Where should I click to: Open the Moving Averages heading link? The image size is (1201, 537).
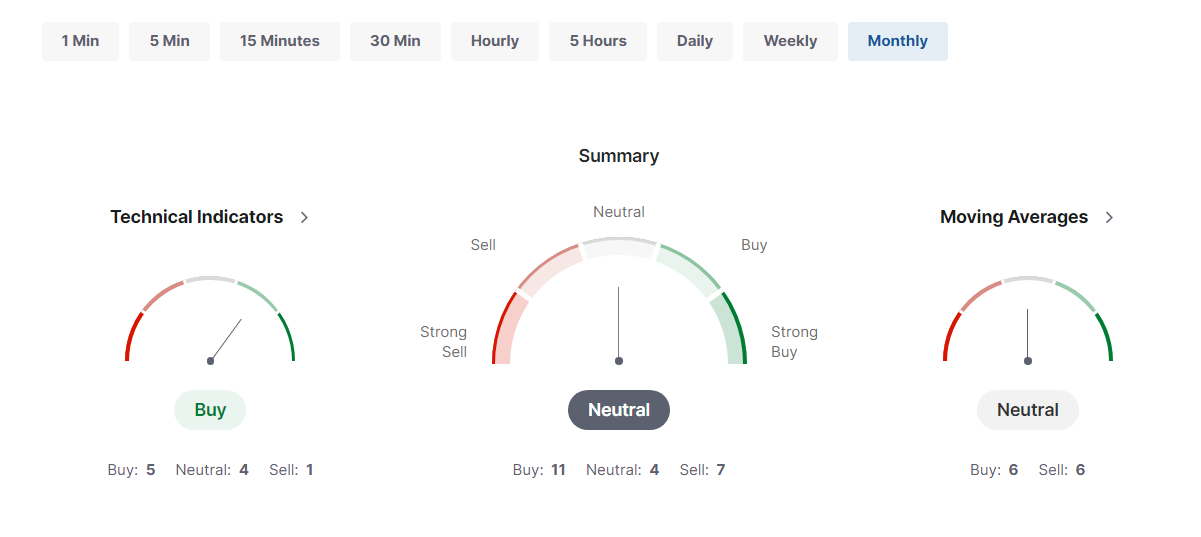[x=1014, y=217]
